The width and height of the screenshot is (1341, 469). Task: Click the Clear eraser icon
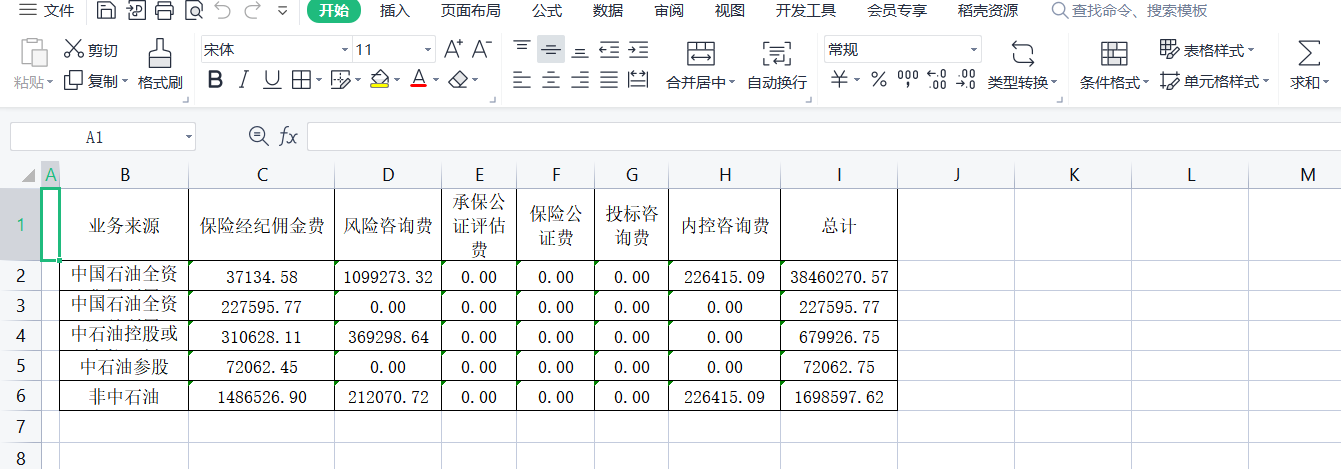coord(458,80)
